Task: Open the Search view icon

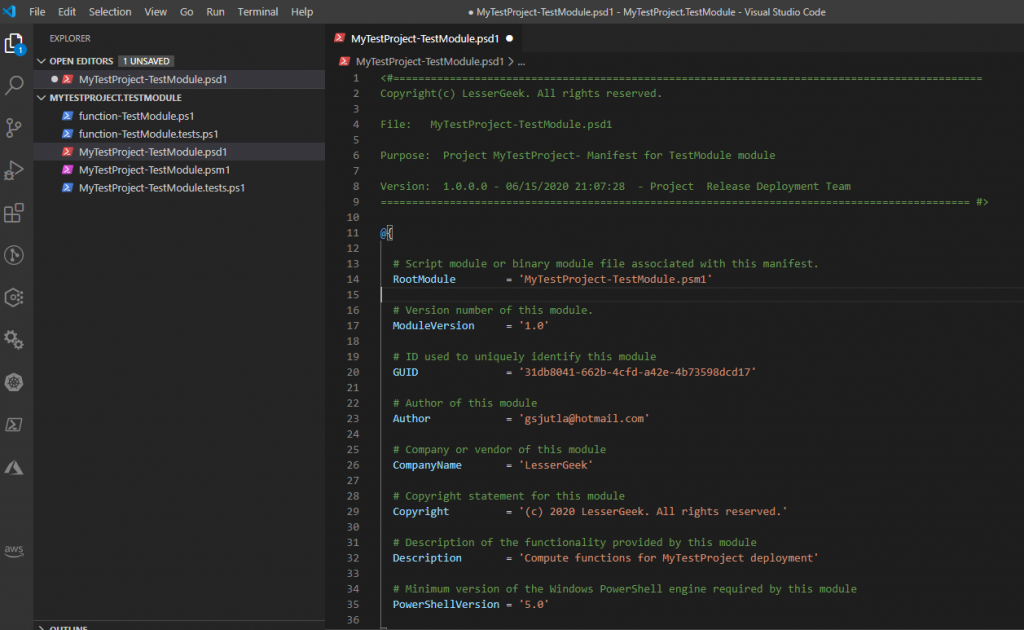Action: pyautogui.click(x=15, y=86)
